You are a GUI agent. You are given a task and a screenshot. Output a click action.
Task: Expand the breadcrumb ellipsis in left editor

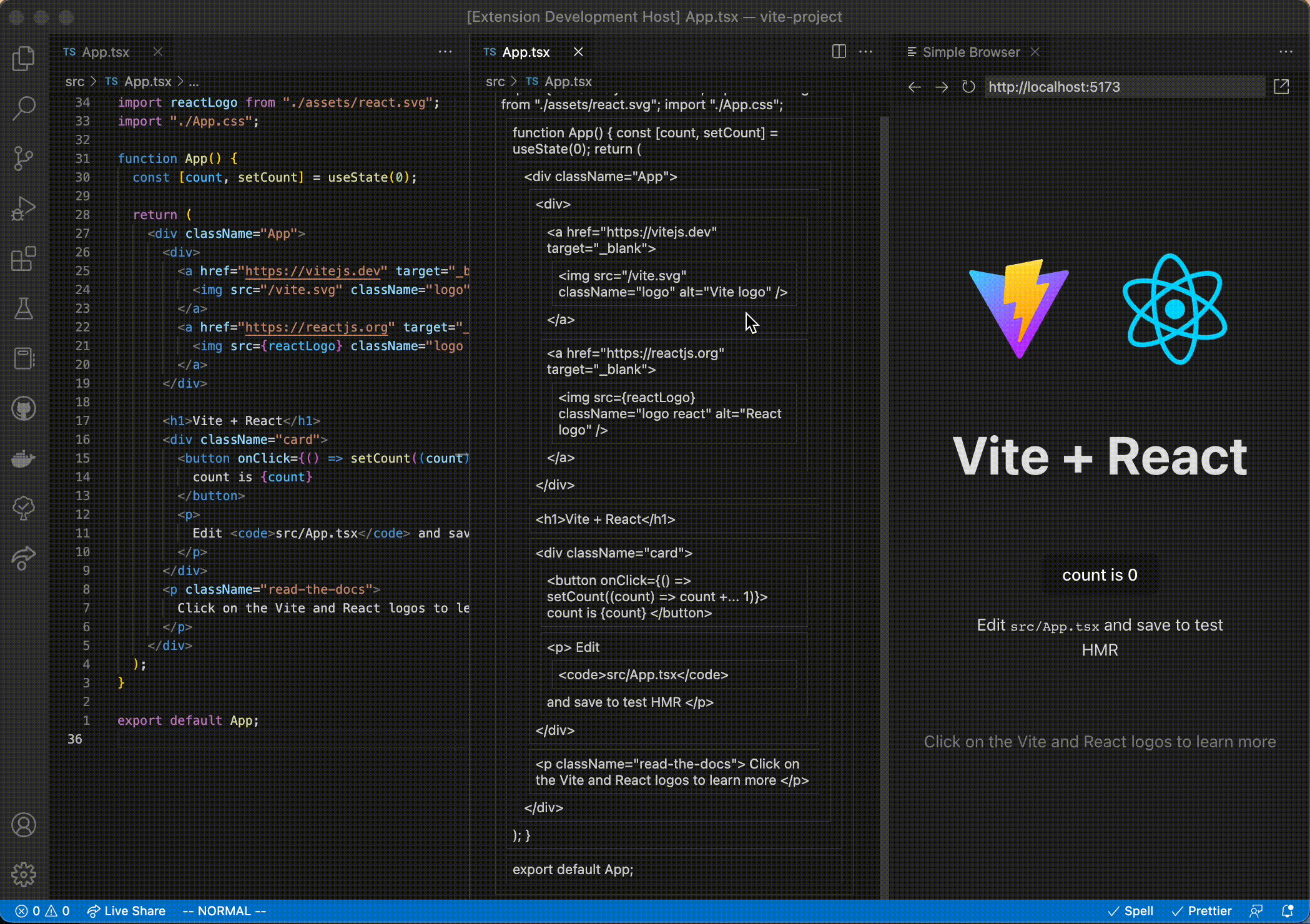194,82
